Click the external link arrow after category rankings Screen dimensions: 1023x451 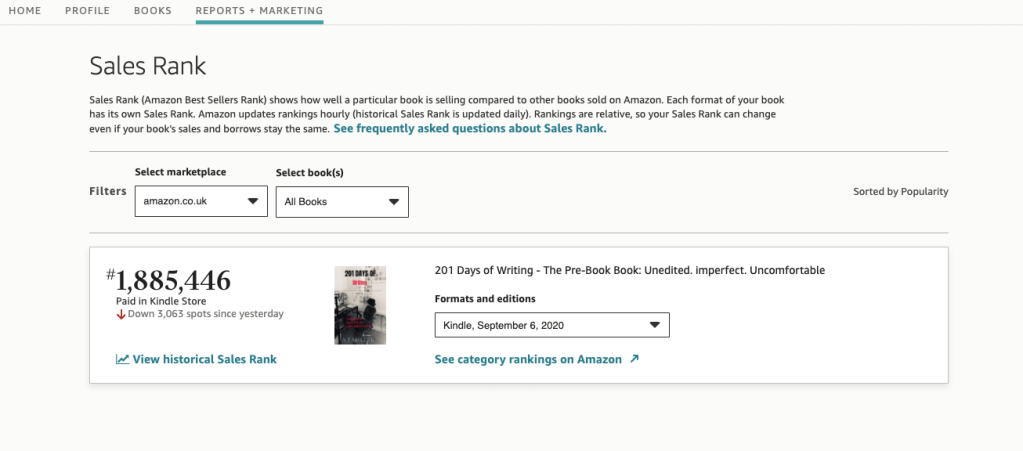634,359
